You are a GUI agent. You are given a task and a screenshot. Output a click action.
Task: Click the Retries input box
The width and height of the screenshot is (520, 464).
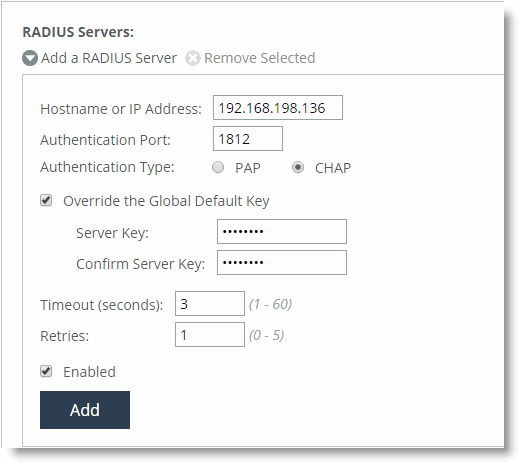(210, 334)
